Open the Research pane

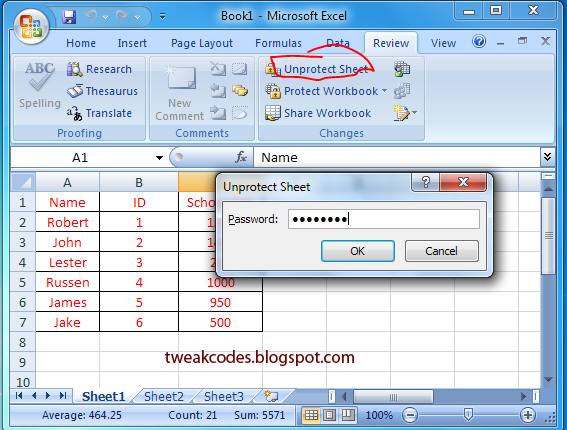99,69
